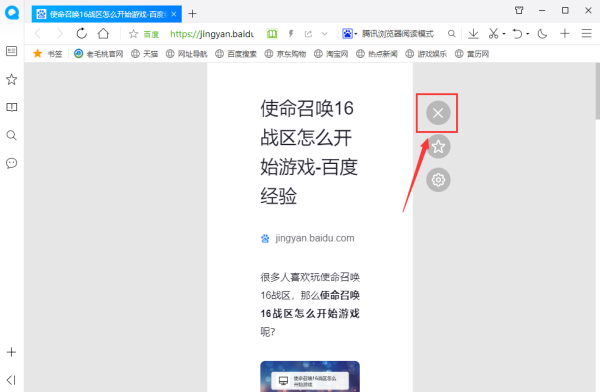Go back to previous page
The image size is (600, 392).
click(38, 34)
